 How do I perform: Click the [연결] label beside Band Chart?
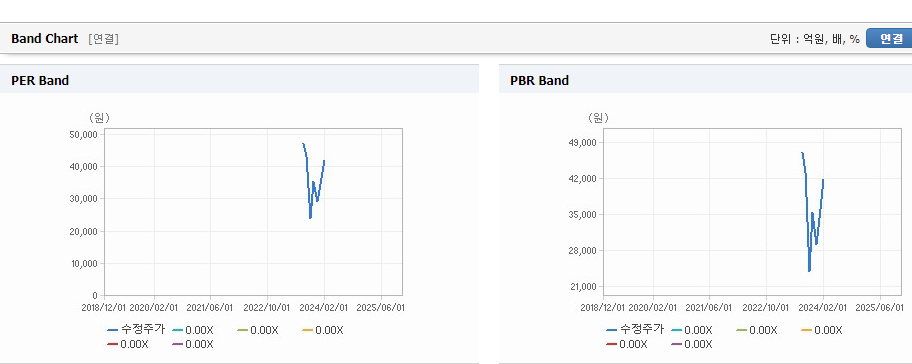[x=104, y=39]
